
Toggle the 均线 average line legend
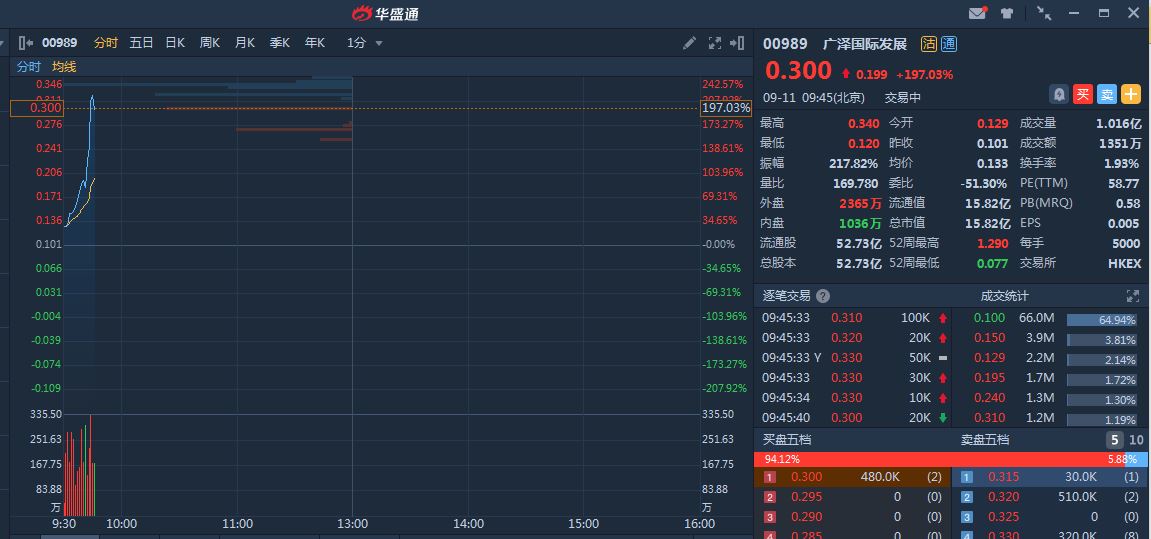[64, 67]
